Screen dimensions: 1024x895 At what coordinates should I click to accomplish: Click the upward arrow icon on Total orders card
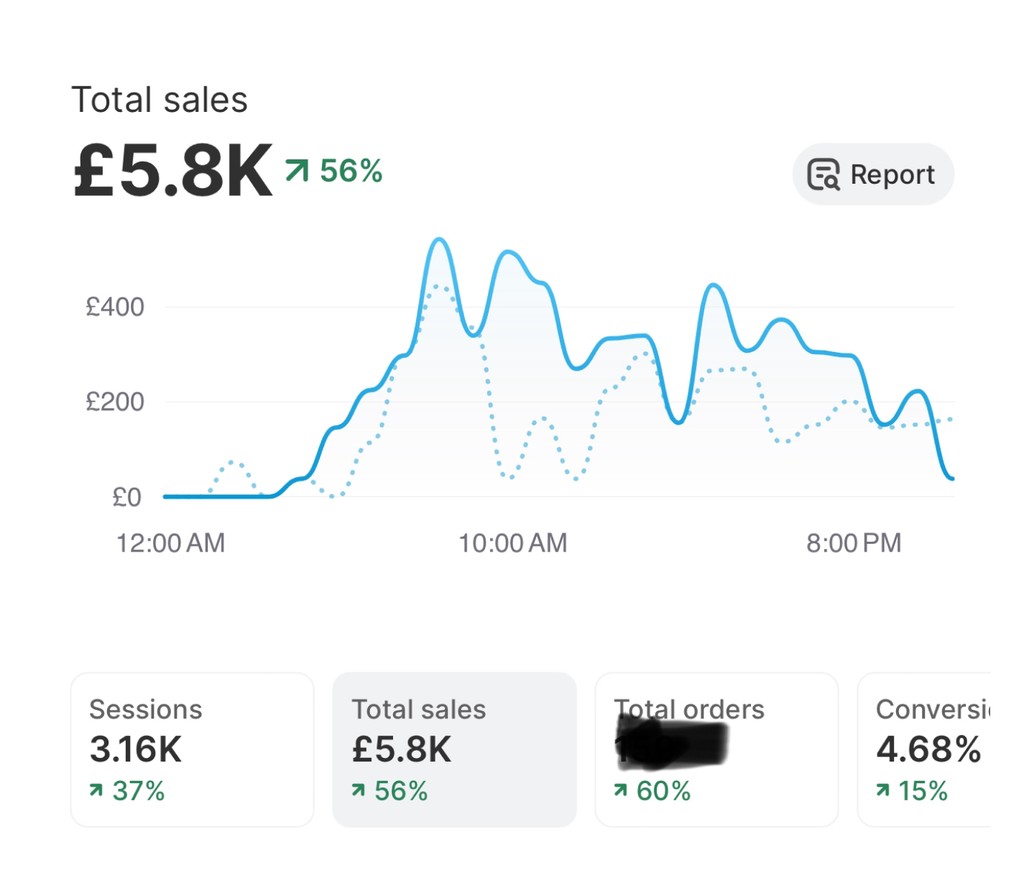[621, 791]
